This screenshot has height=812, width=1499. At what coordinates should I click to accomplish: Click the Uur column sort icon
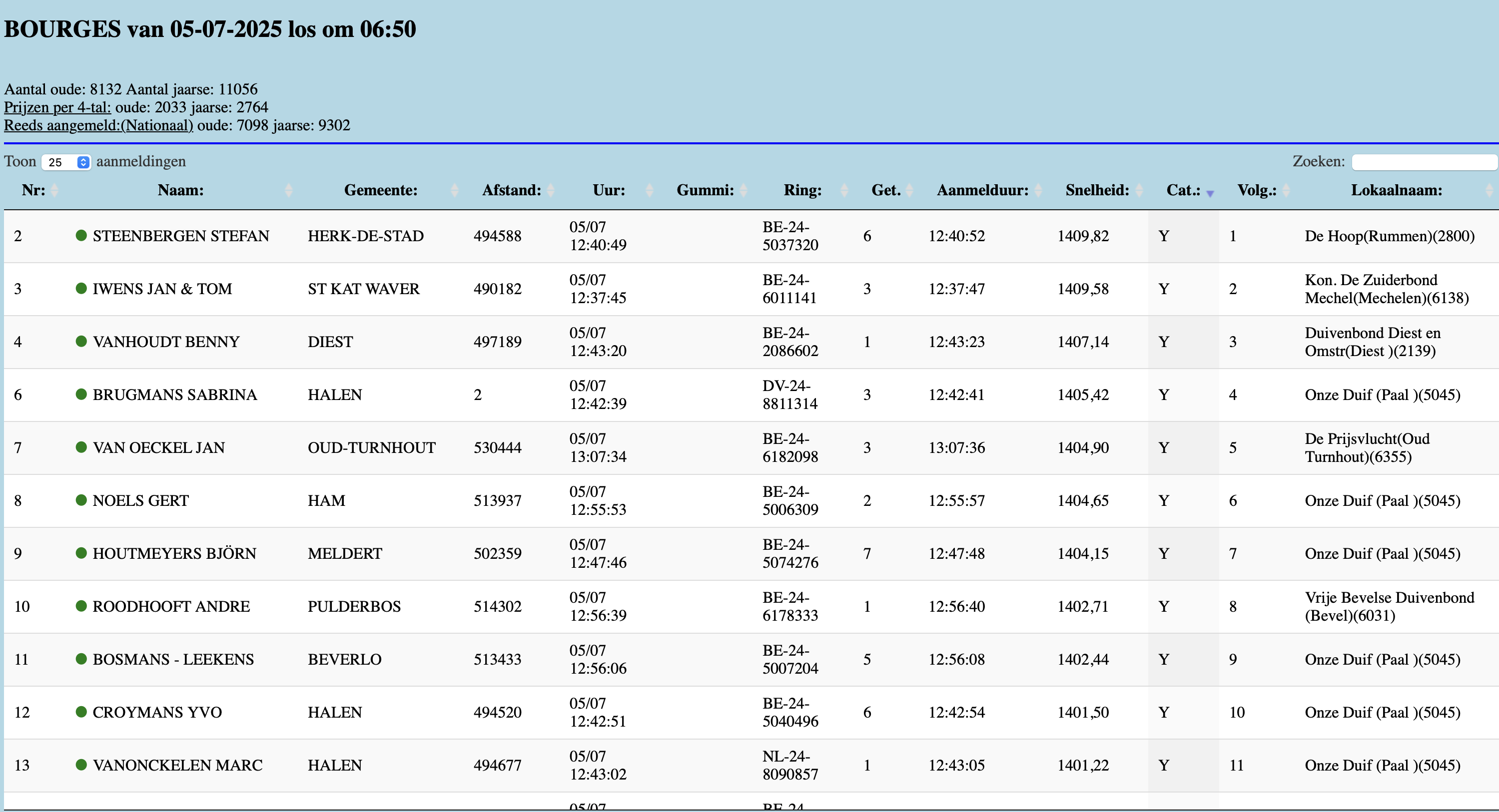(x=650, y=190)
